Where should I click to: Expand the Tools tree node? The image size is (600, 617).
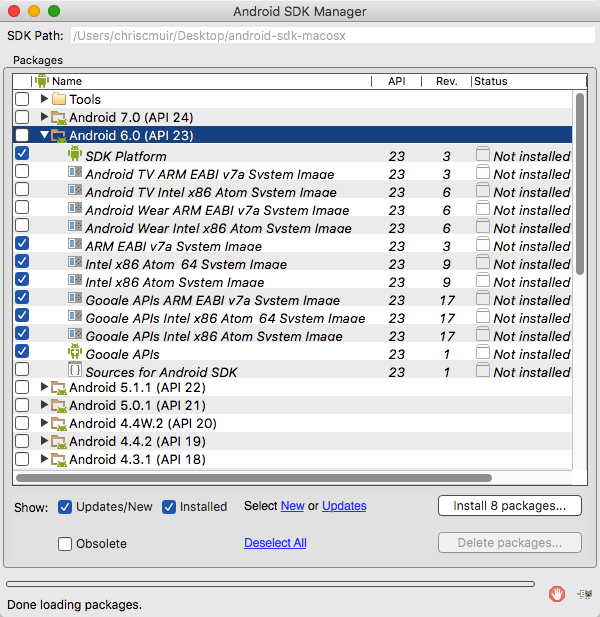pos(44,98)
